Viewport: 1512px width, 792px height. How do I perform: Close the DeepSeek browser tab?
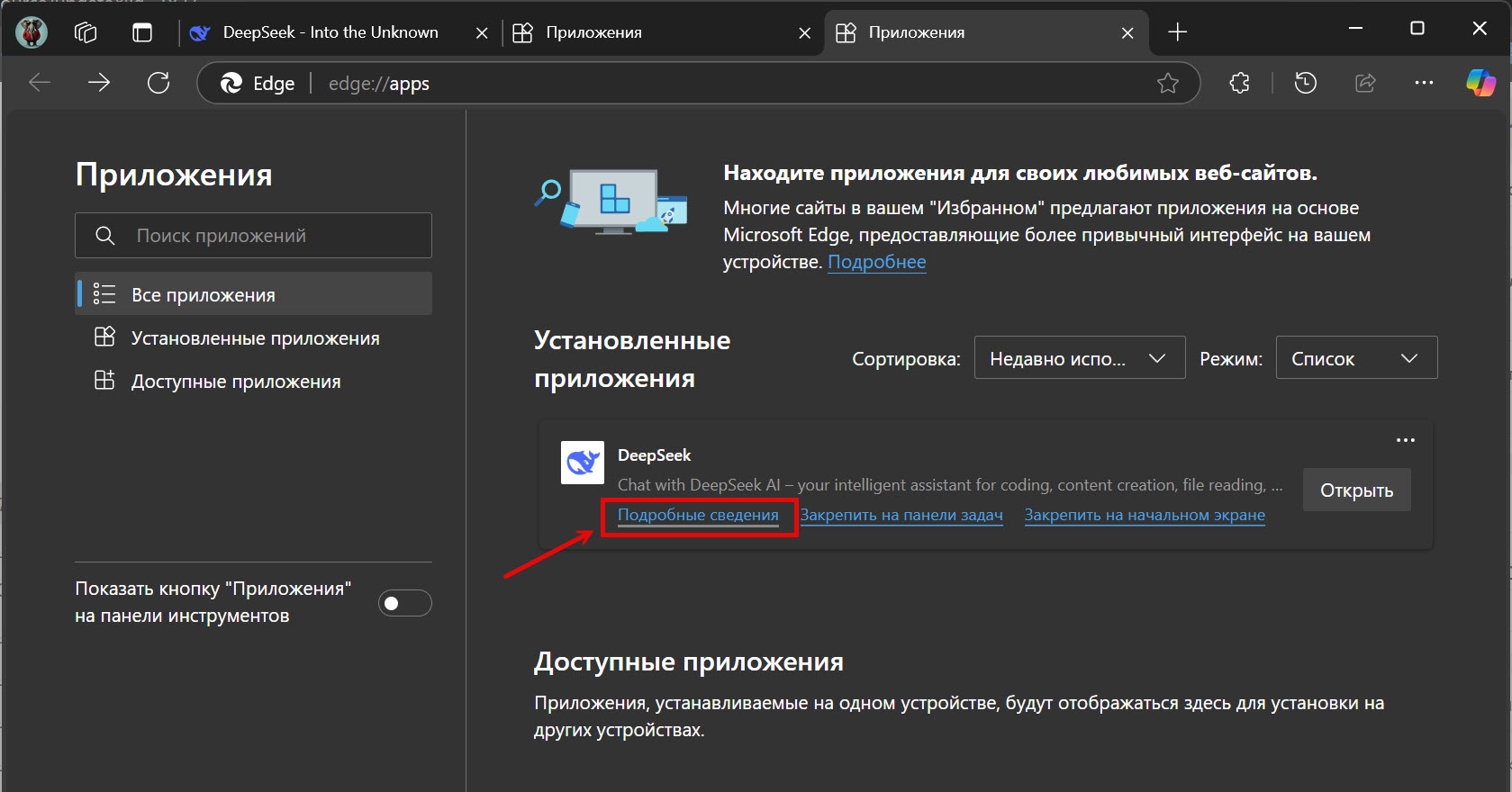tap(482, 33)
